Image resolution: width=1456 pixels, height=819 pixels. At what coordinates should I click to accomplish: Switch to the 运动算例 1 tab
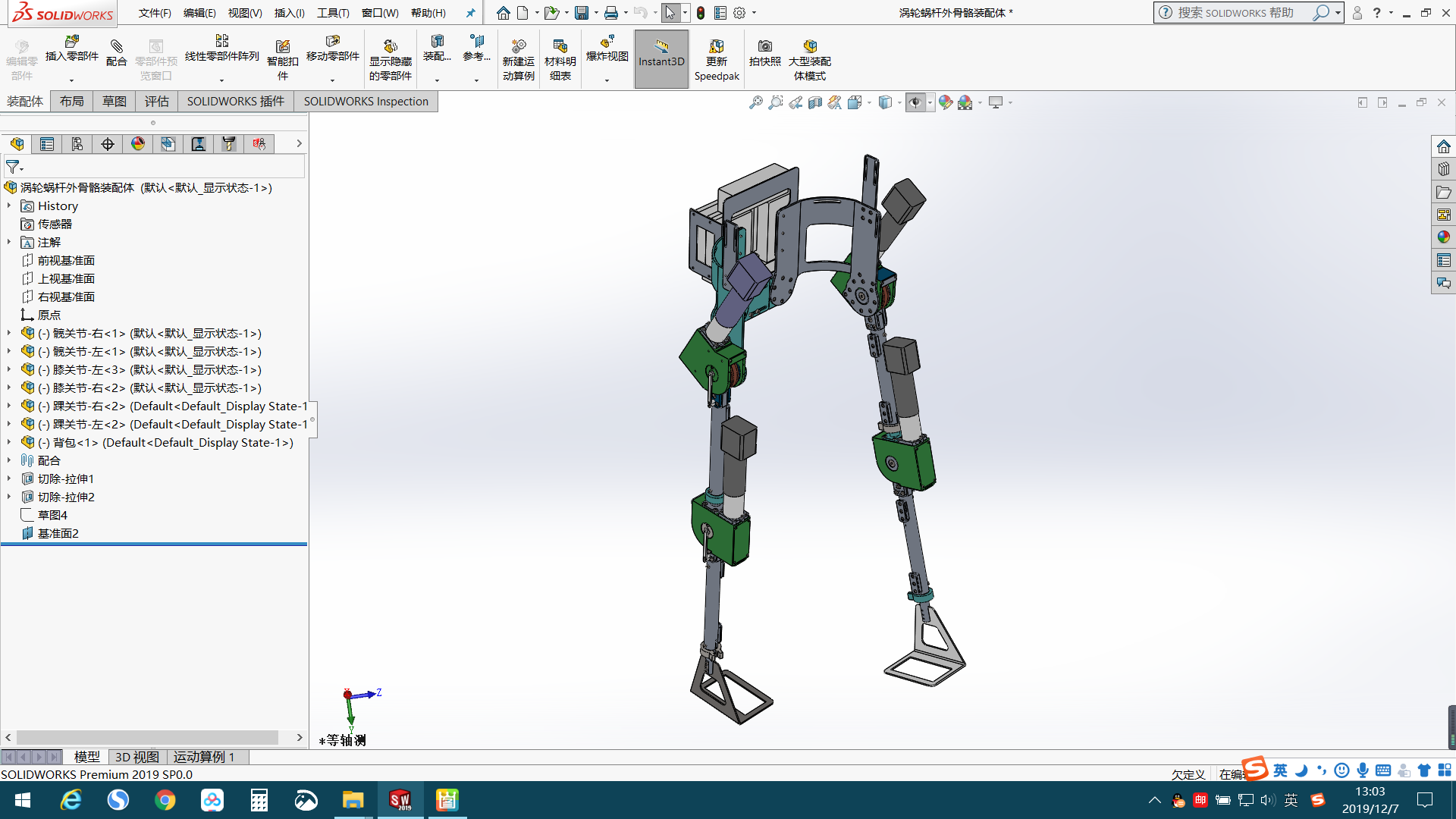pos(203,757)
